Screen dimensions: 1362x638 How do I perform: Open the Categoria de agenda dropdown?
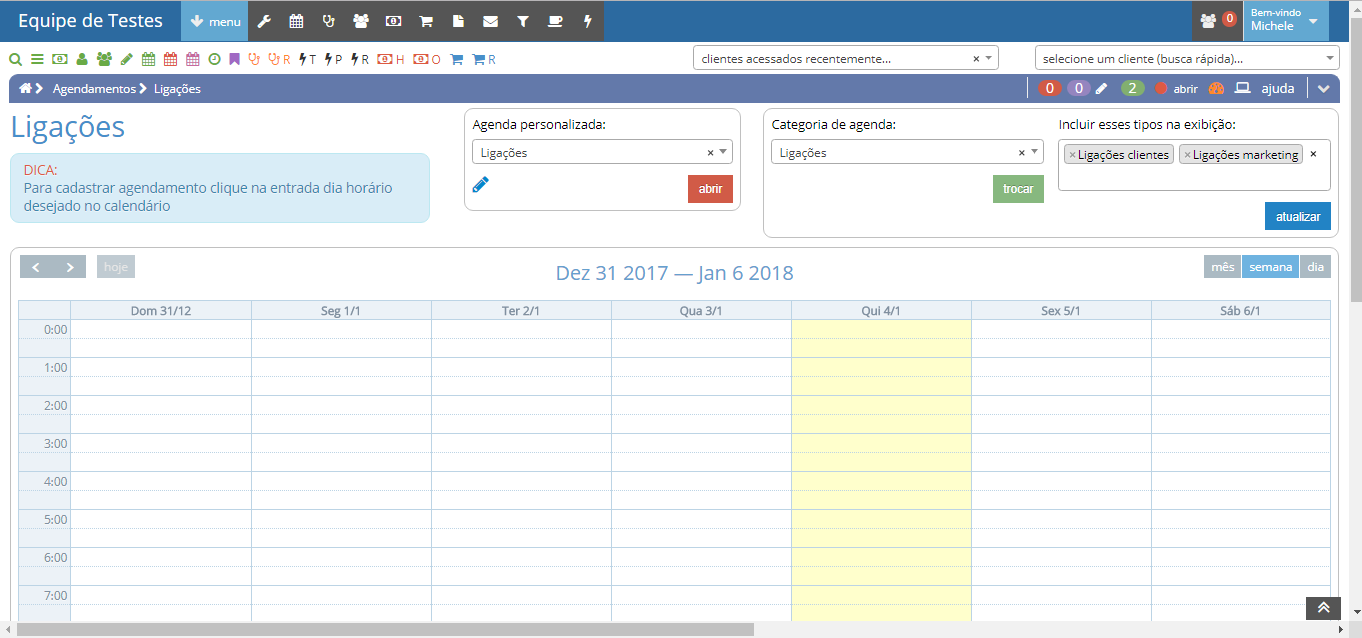1033,153
